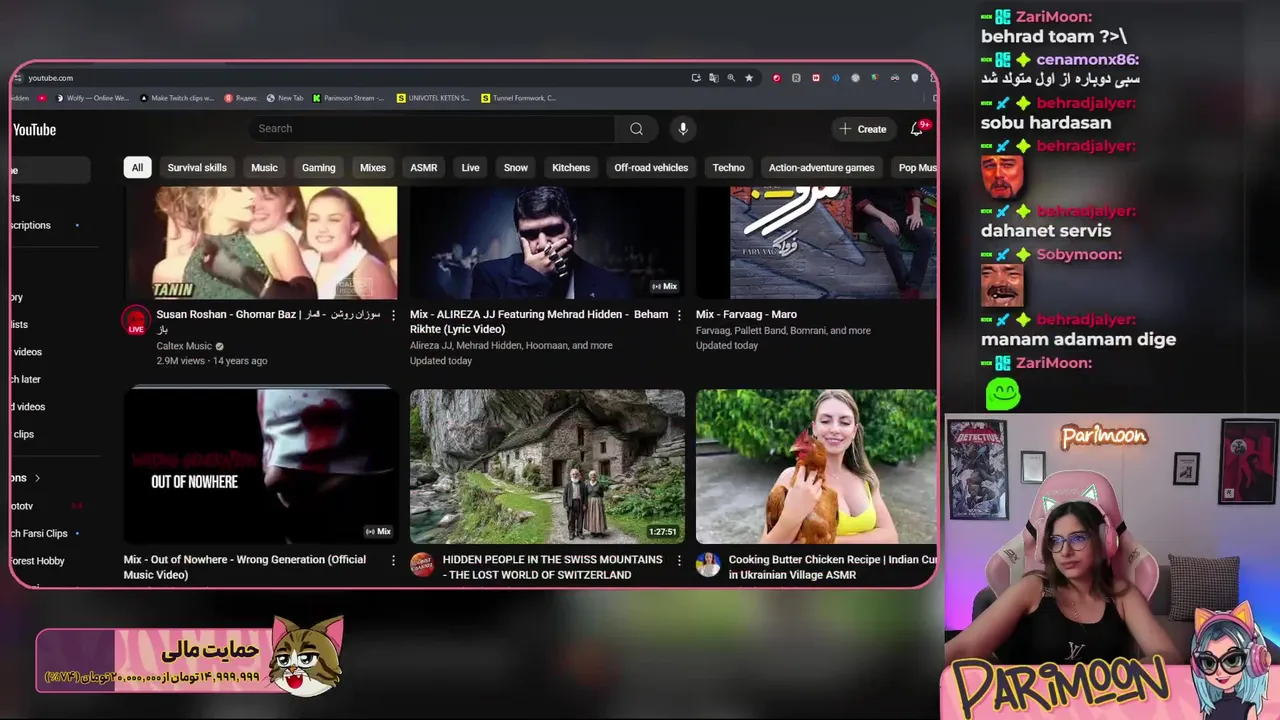Click title 'Mix - Farvaag - Maro'
Screen dimensions: 1280x720
(x=746, y=314)
